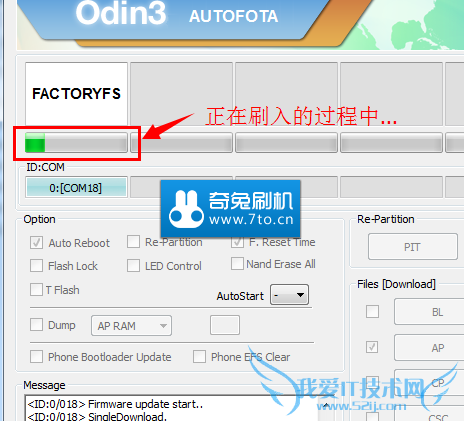
Task: Click the BL file button
Action: click(430, 312)
